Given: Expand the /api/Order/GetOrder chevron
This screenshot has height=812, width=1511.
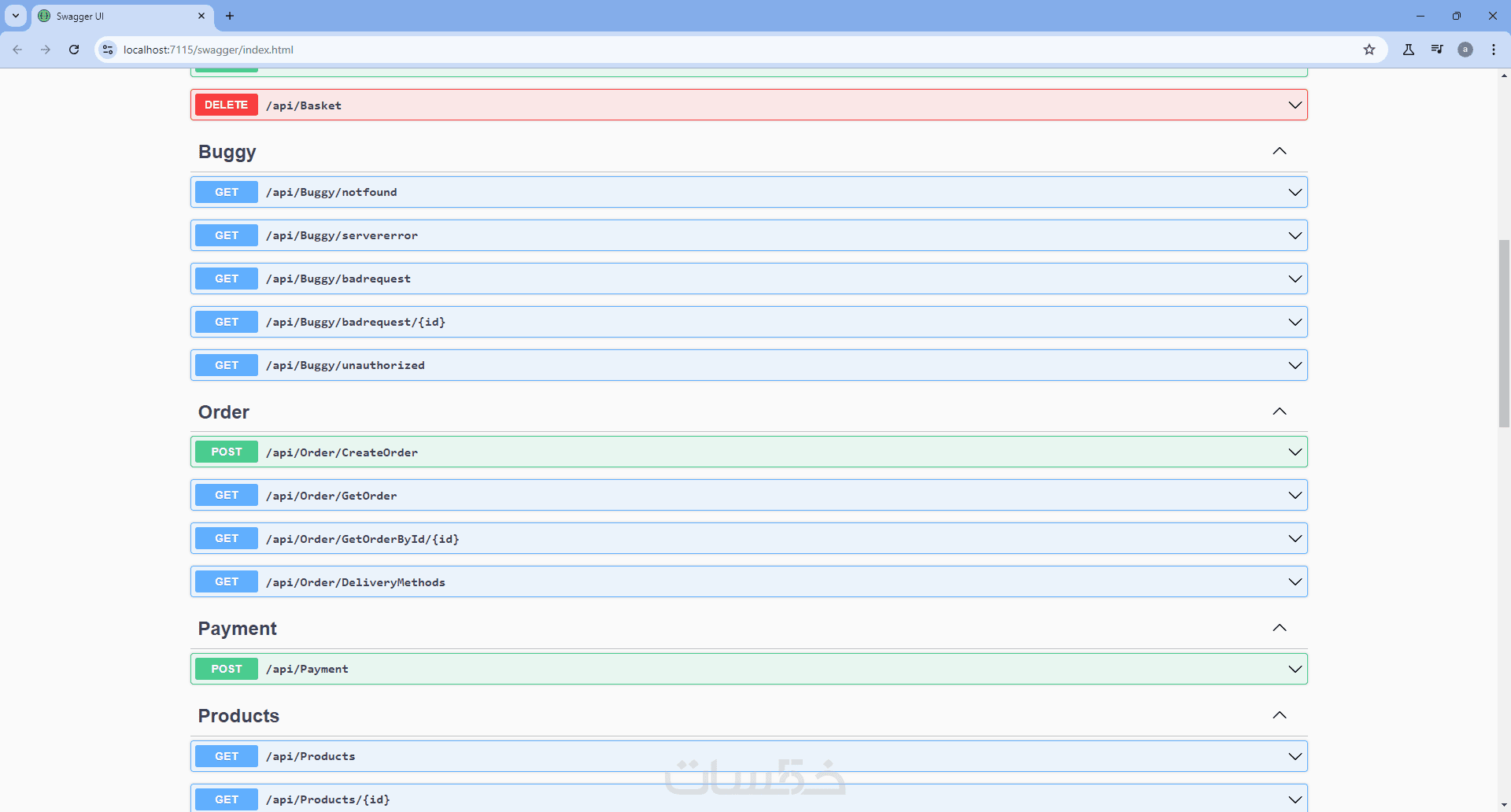Looking at the screenshot, I should click(x=1295, y=495).
